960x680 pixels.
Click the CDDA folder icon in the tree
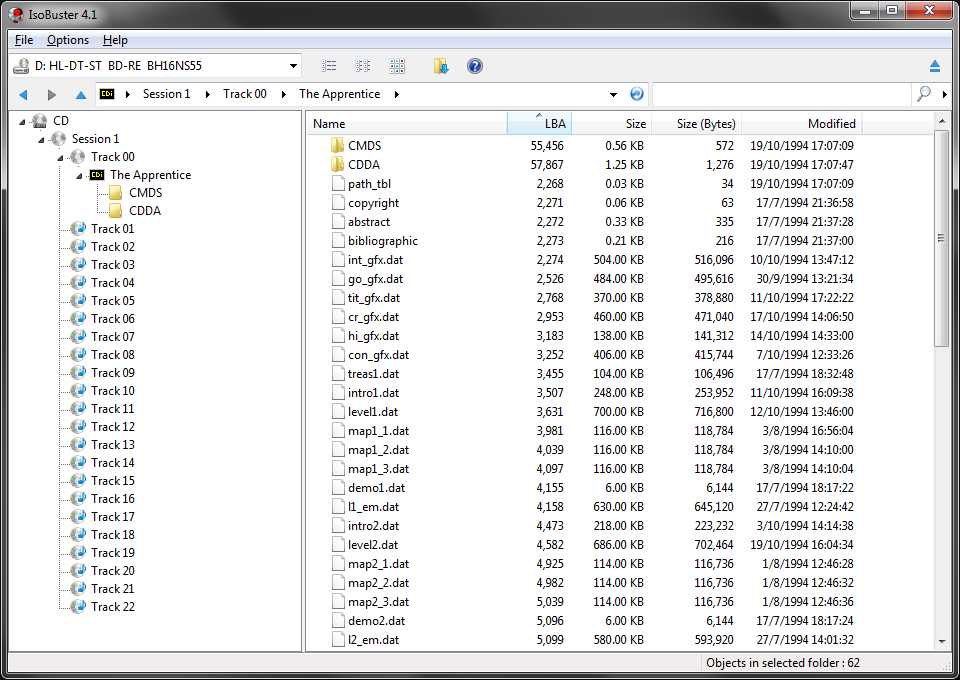(x=116, y=211)
